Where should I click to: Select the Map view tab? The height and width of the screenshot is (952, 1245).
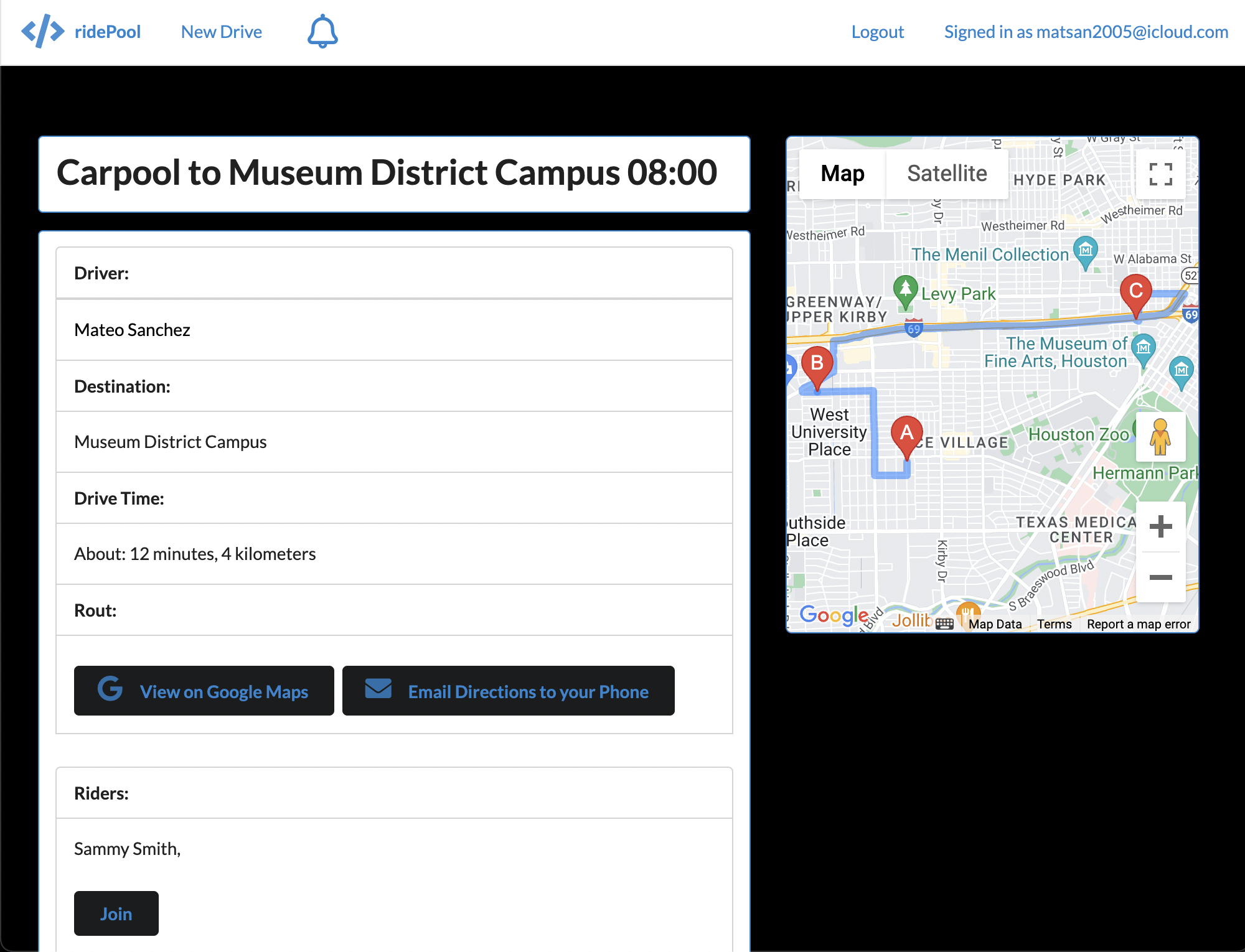tap(842, 174)
